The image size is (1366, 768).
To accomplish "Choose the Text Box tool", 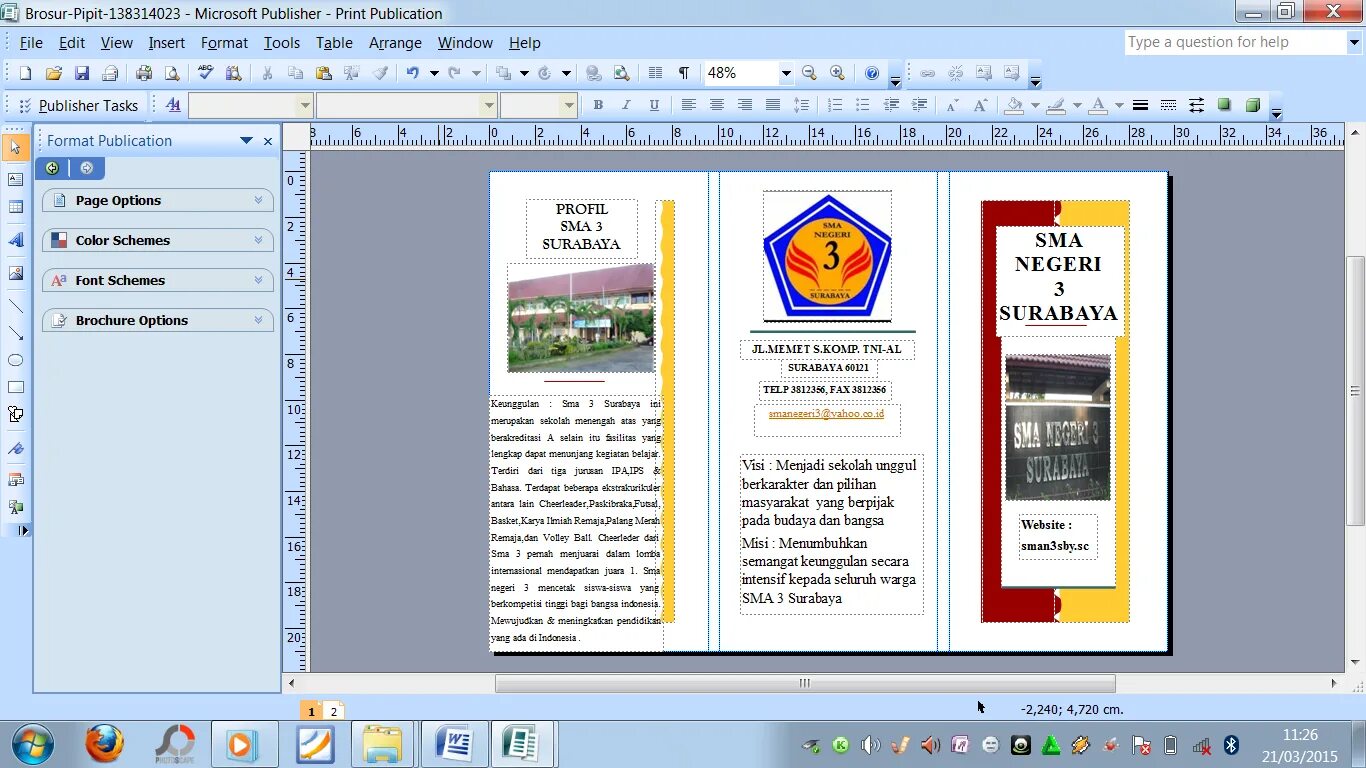I will (x=15, y=180).
